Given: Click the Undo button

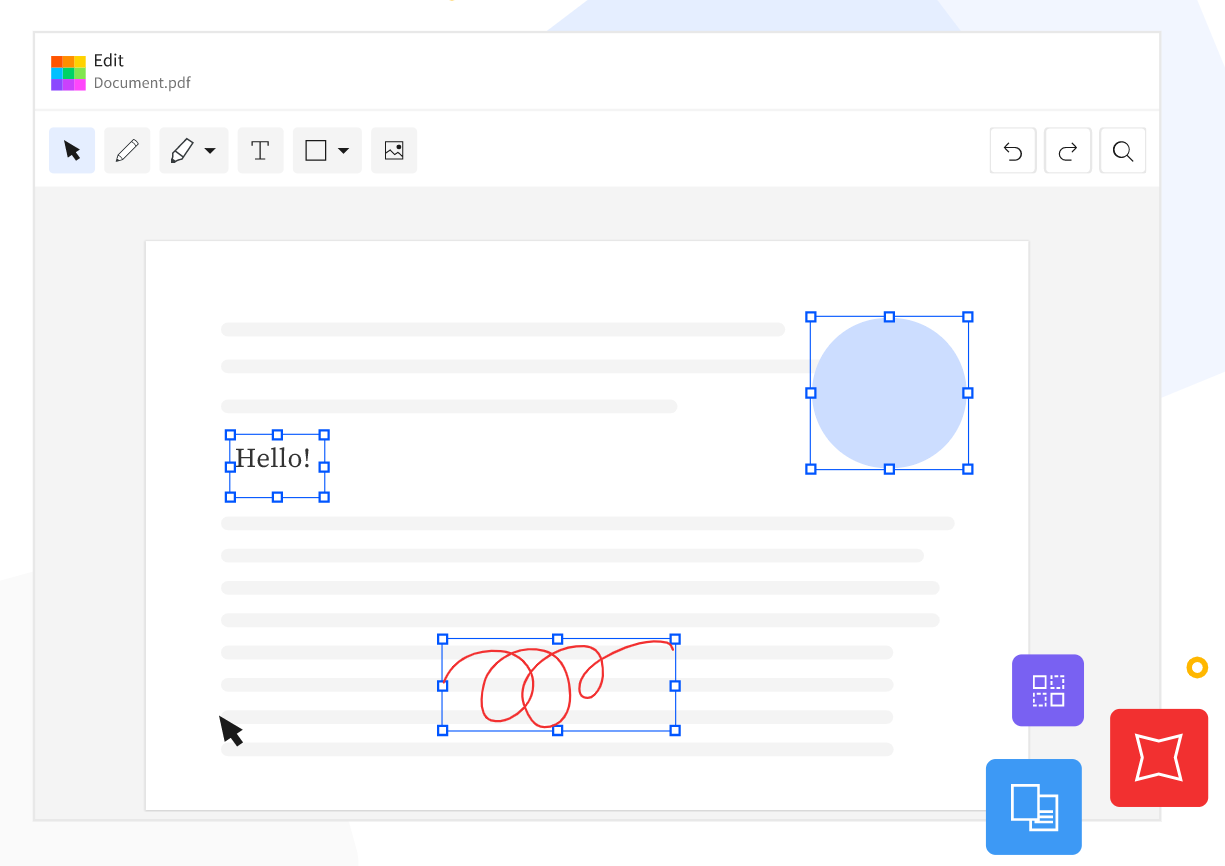Looking at the screenshot, I should (x=1013, y=151).
